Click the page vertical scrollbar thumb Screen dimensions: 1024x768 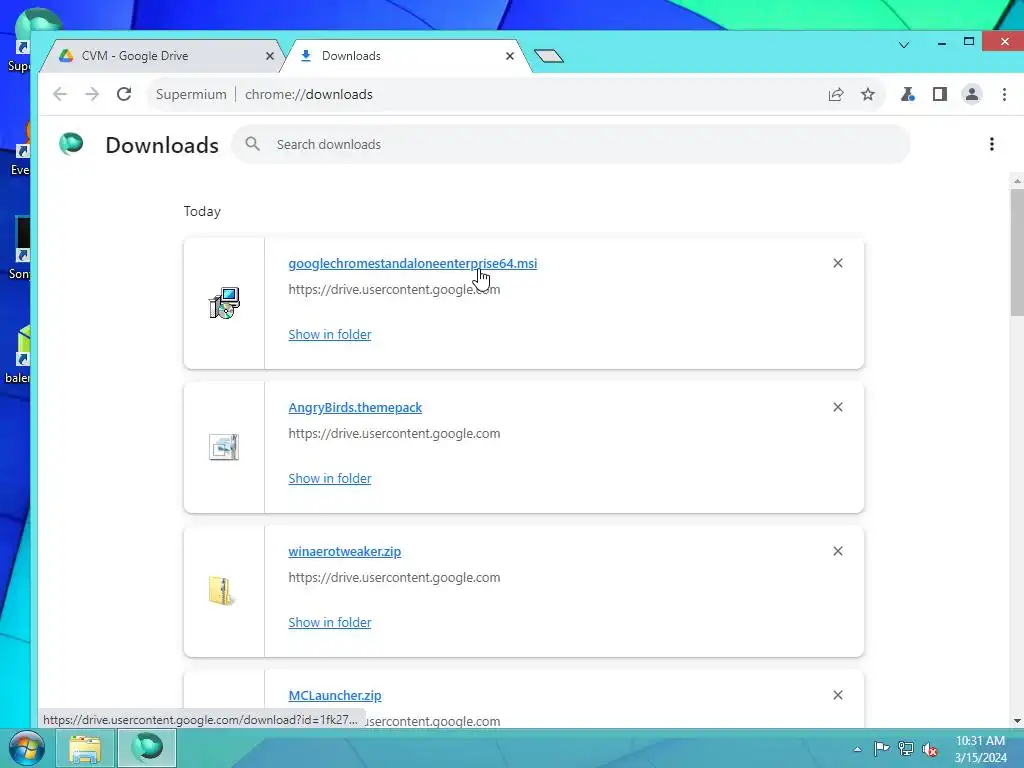pyautogui.click(x=1017, y=251)
